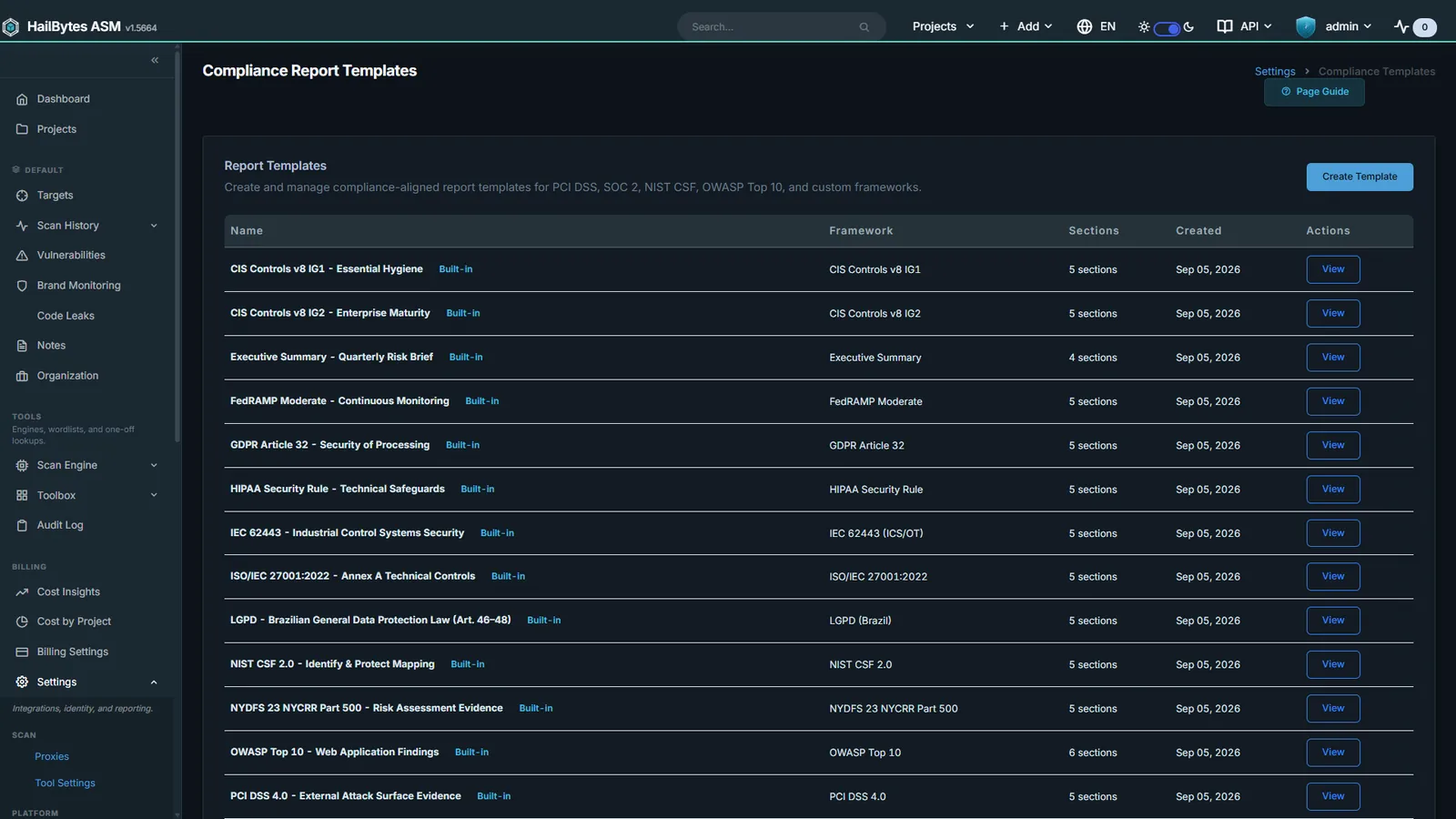This screenshot has height=819, width=1456.
Task: Click the Settings gear icon in sidebar
Action: point(22,682)
